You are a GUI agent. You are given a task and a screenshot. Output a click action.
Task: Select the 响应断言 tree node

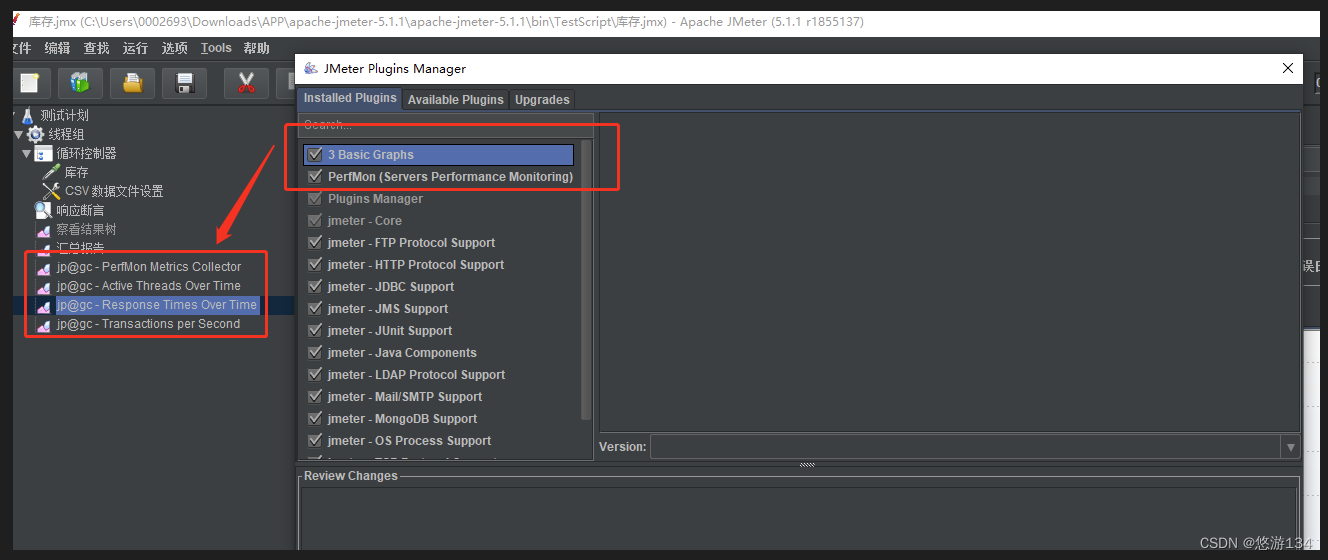[x=80, y=210]
